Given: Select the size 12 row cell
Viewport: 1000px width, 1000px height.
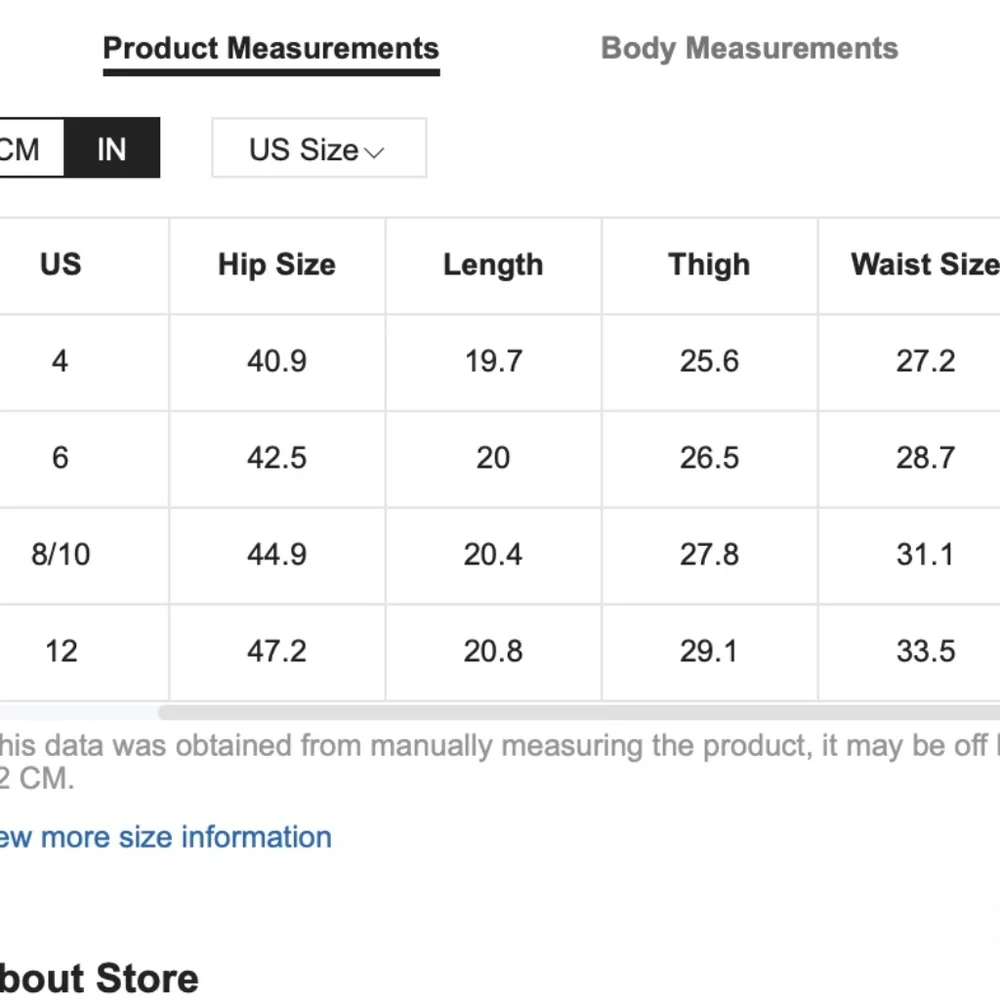Looking at the screenshot, I should point(61,652).
